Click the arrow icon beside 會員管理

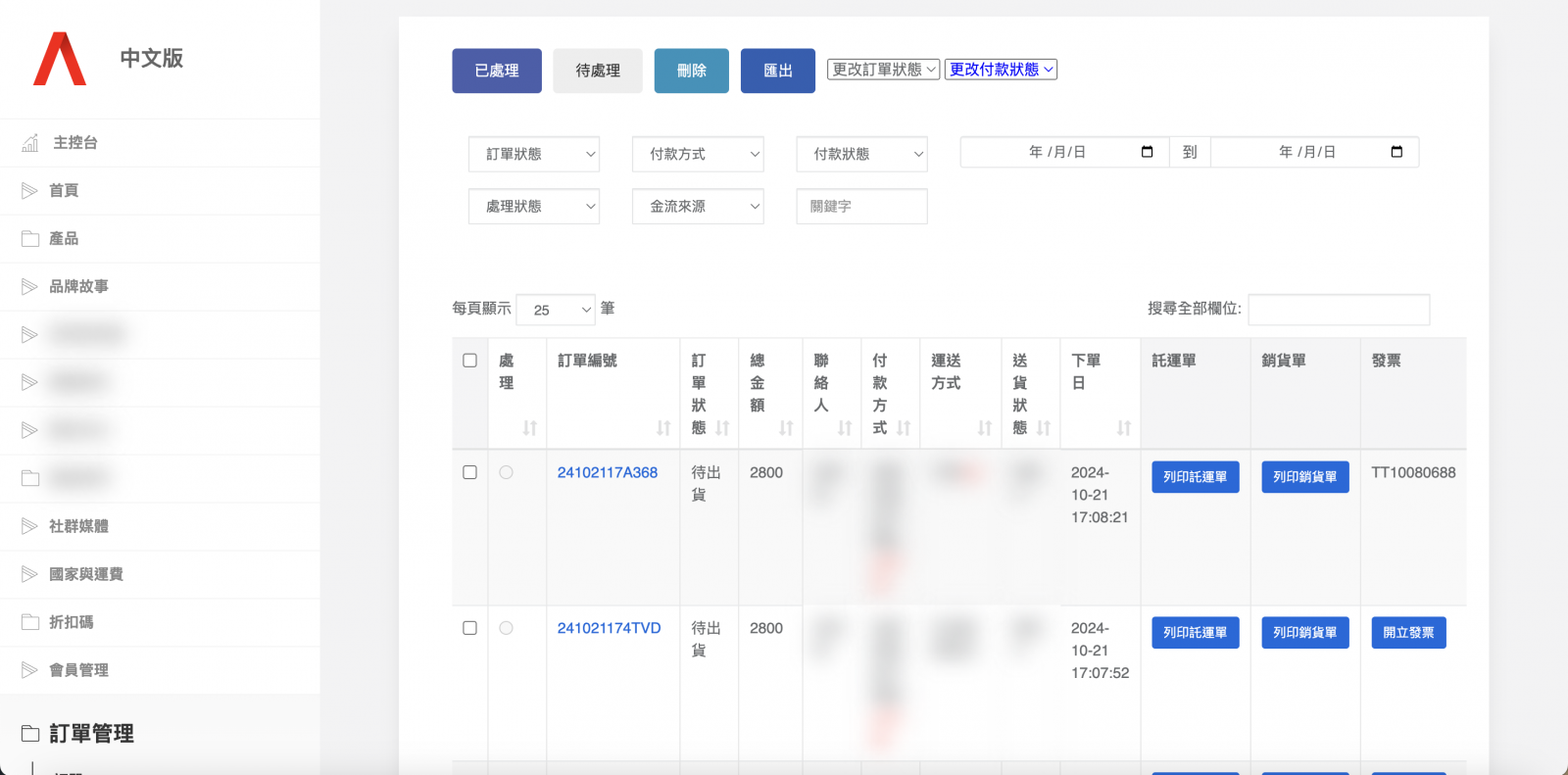(x=29, y=670)
